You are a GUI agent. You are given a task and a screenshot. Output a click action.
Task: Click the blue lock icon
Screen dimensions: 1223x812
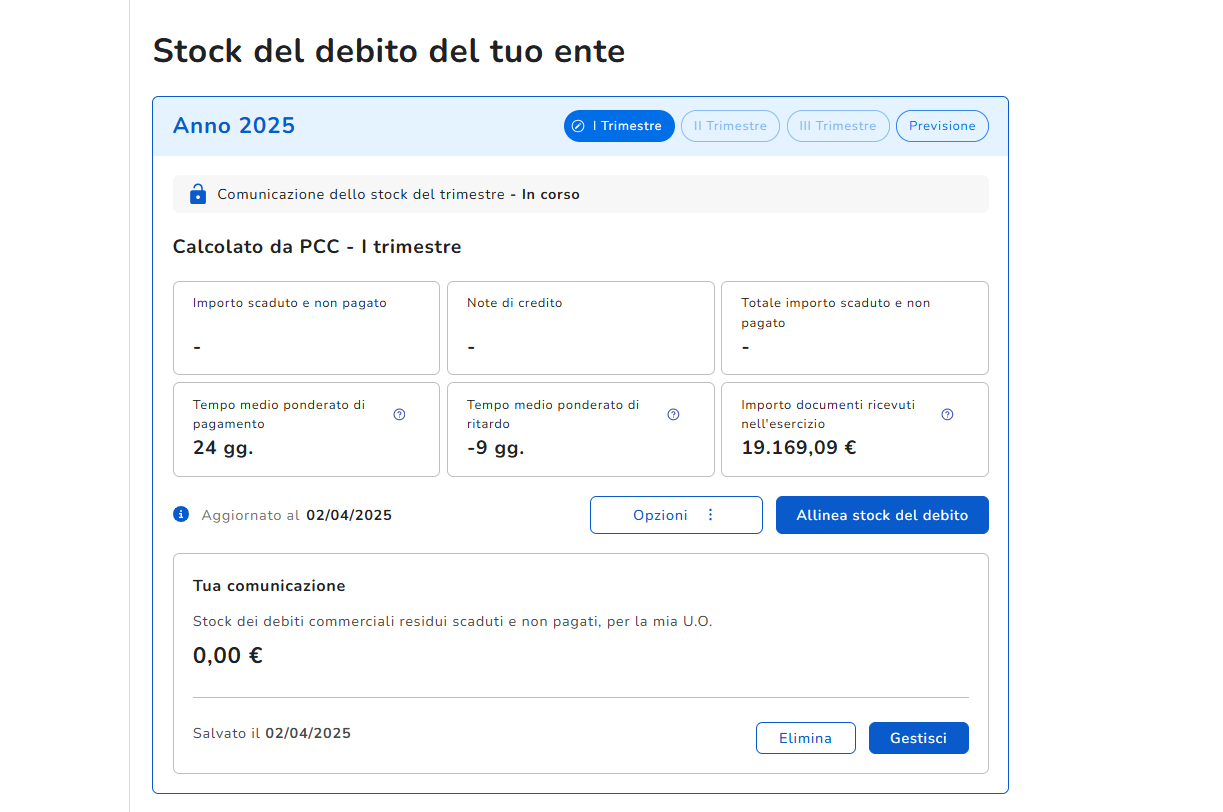198,194
